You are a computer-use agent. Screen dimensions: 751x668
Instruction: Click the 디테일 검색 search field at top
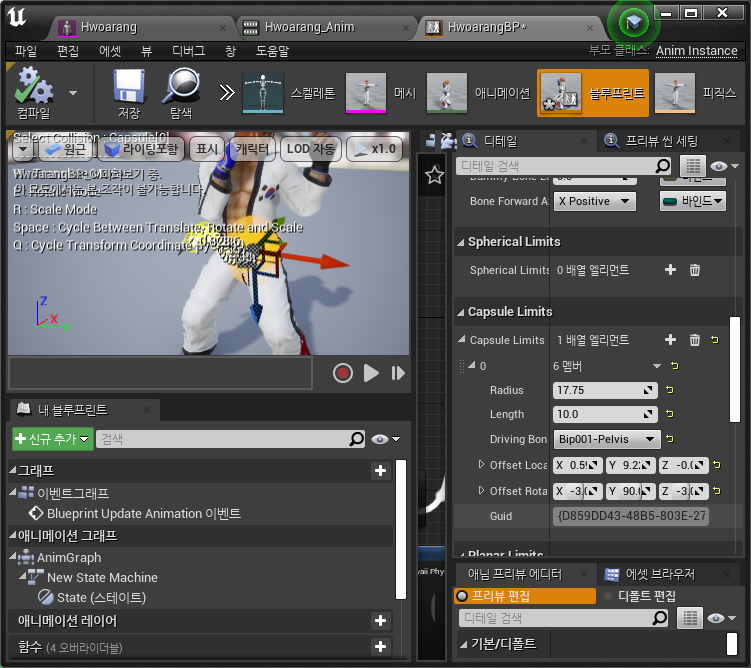pos(563,166)
